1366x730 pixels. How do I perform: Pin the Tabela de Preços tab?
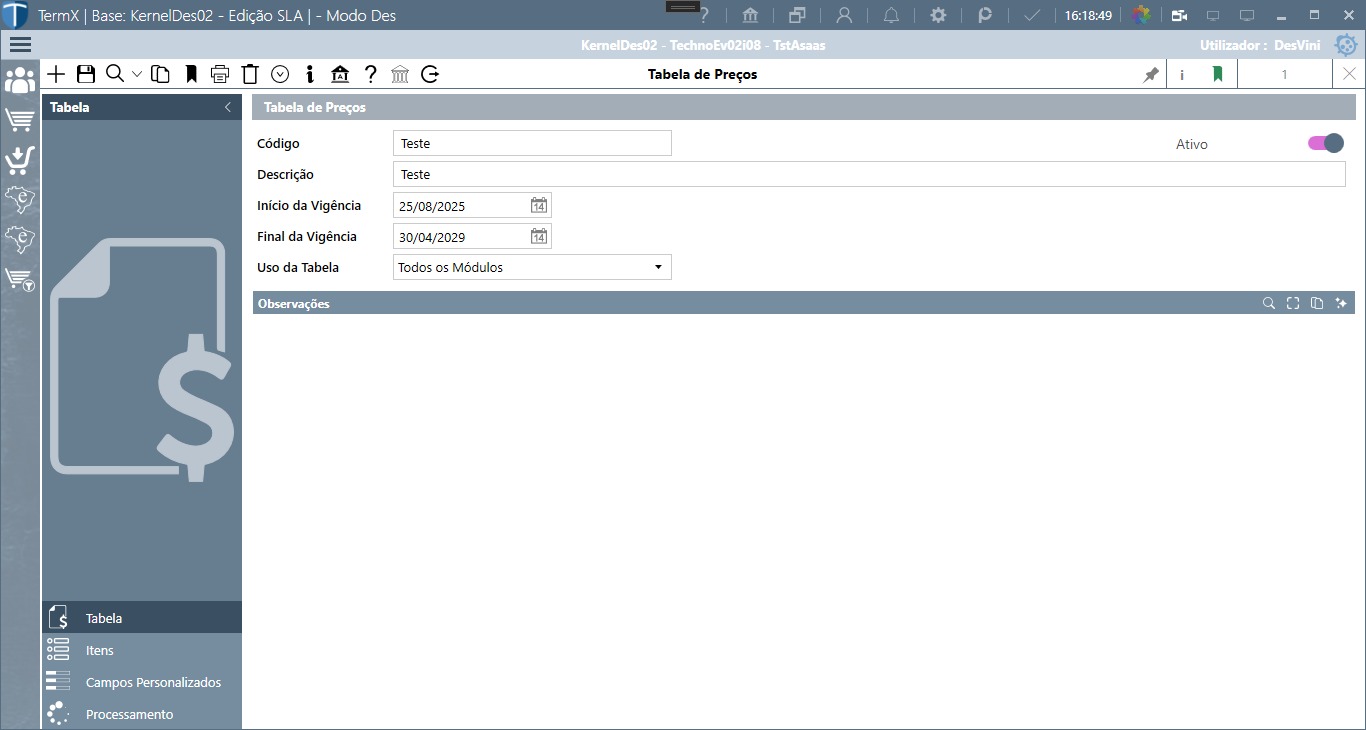point(1151,74)
